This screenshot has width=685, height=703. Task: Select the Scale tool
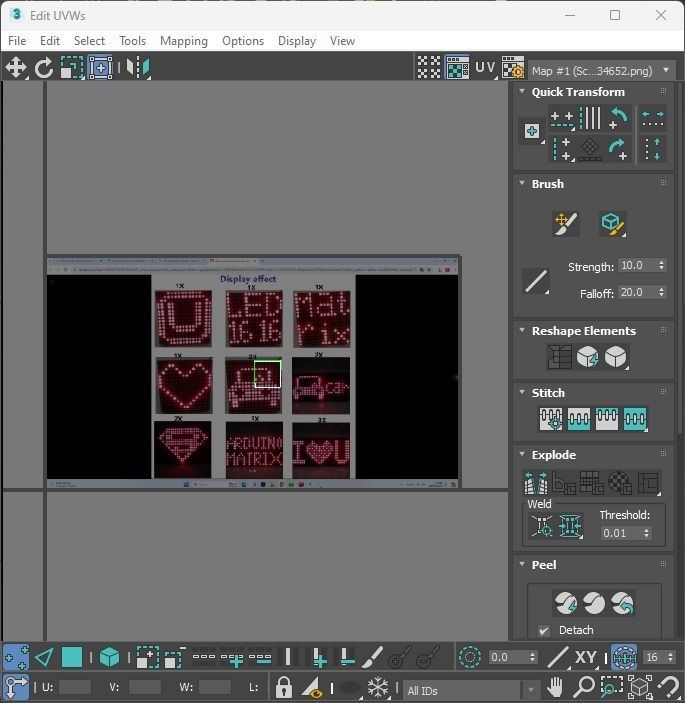(72, 68)
